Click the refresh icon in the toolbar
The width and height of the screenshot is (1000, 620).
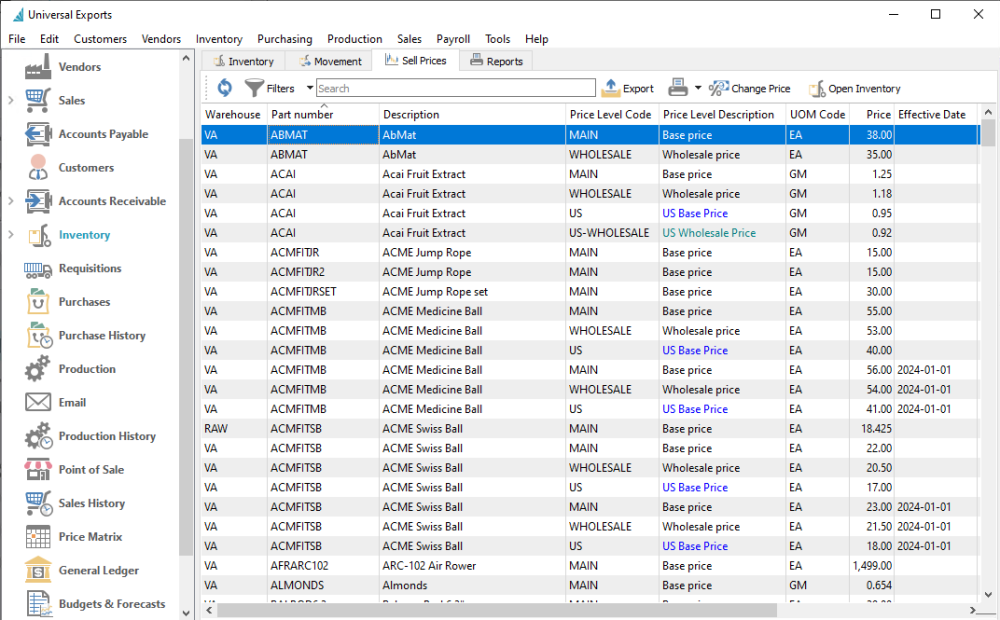[x=224, y=88]
